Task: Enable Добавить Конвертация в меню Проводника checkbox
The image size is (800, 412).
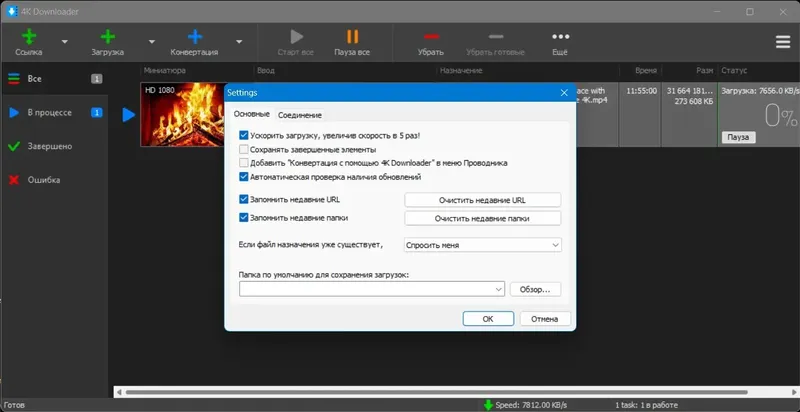Action: [243, 163]
